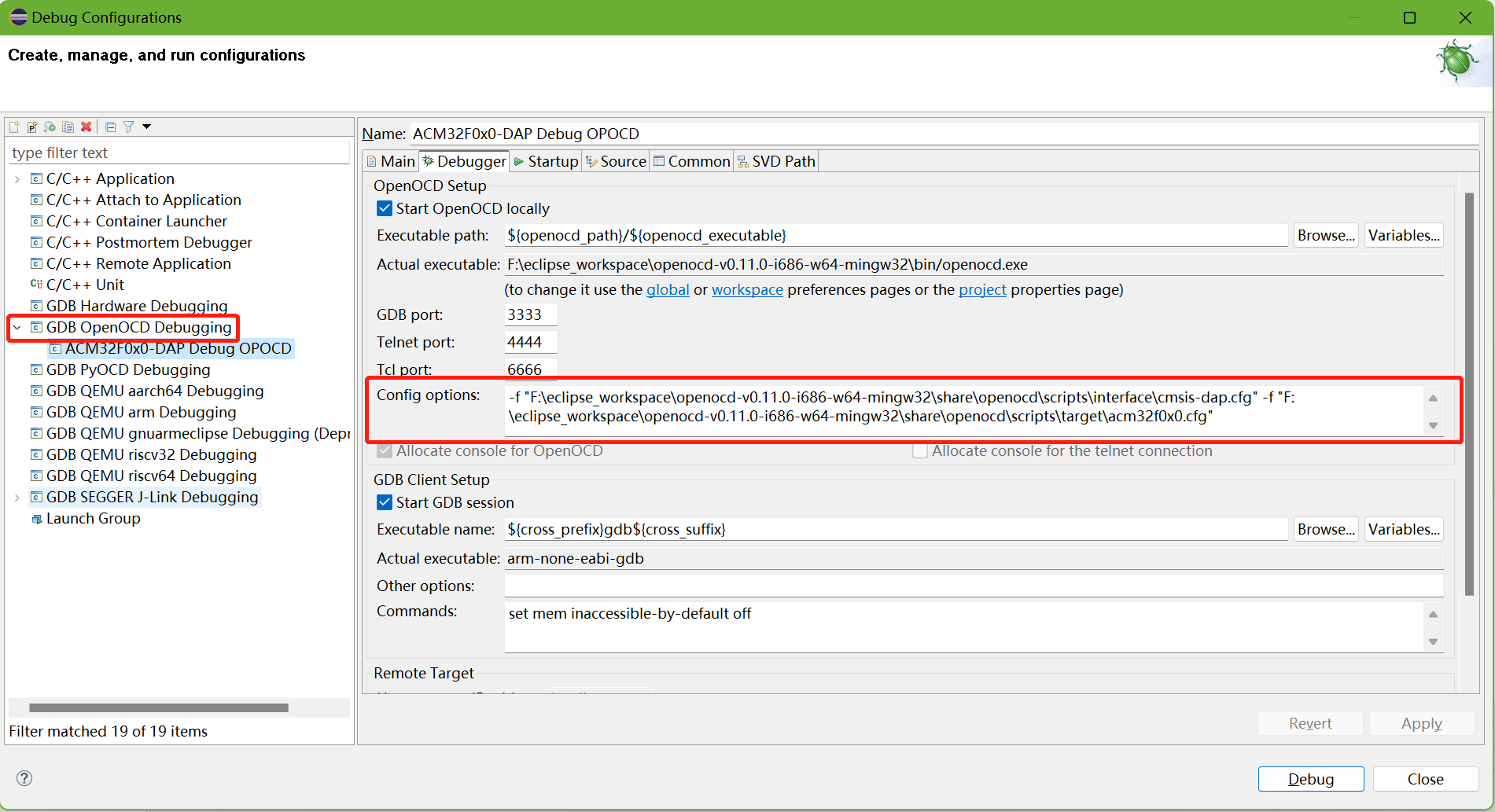Click the New prototype icon
The image size is (1495, 812).
(x=32, y=127)
